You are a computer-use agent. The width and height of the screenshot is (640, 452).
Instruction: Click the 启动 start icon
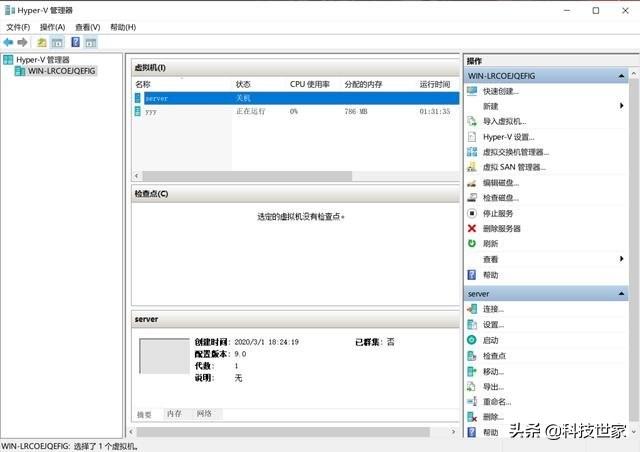(472, 340)
